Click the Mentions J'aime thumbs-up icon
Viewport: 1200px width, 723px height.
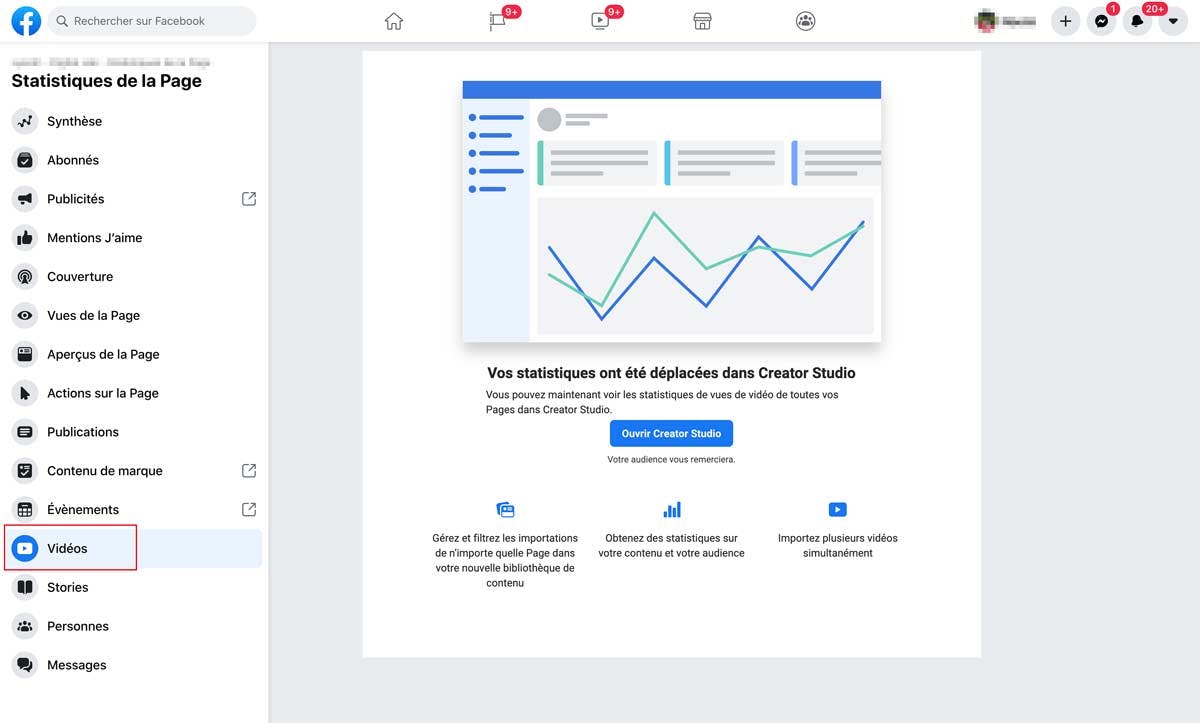click(25, 238)
